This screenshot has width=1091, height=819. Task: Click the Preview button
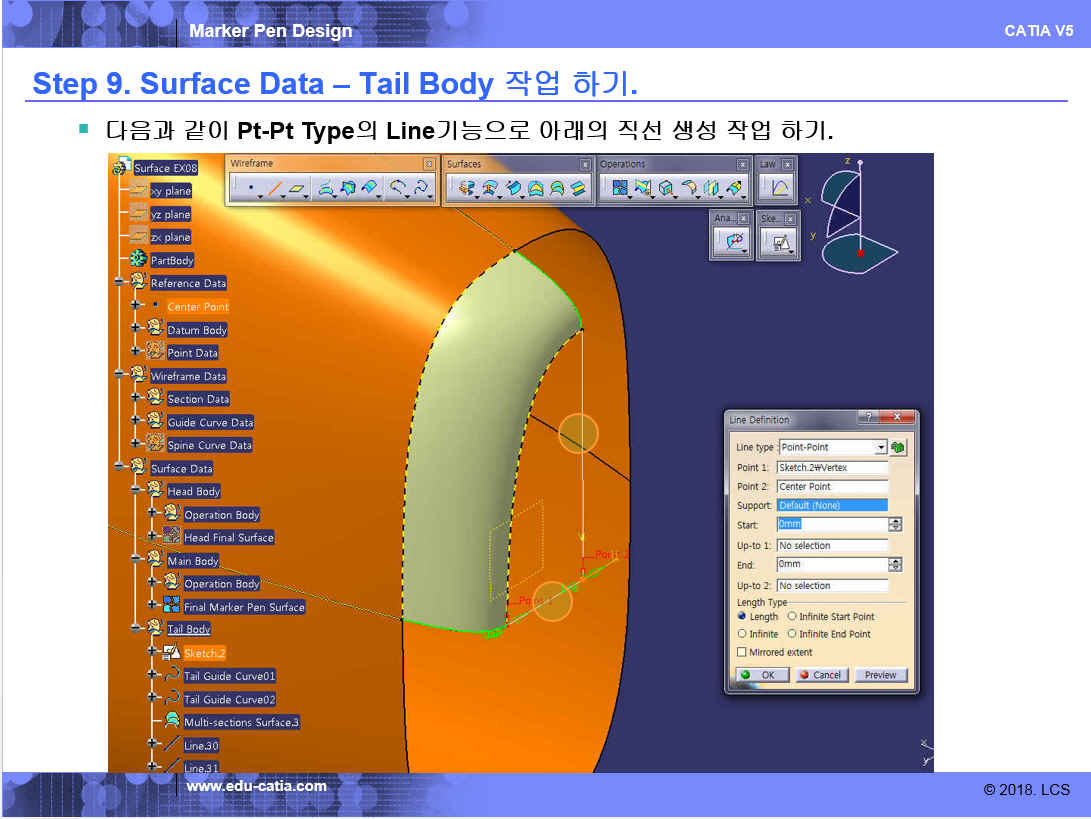(x=880, y=675)
